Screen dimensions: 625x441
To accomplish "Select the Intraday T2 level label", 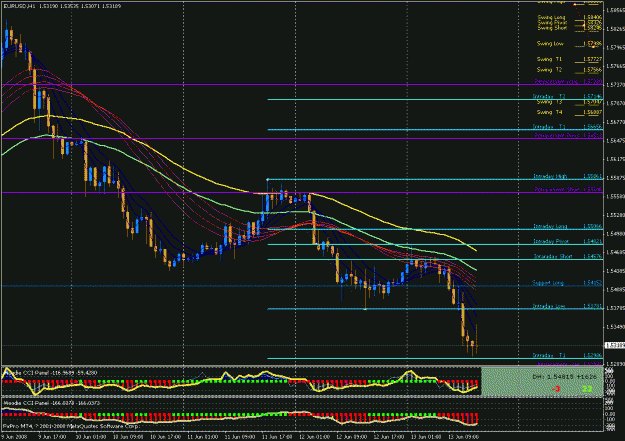I will pos(549,96).
